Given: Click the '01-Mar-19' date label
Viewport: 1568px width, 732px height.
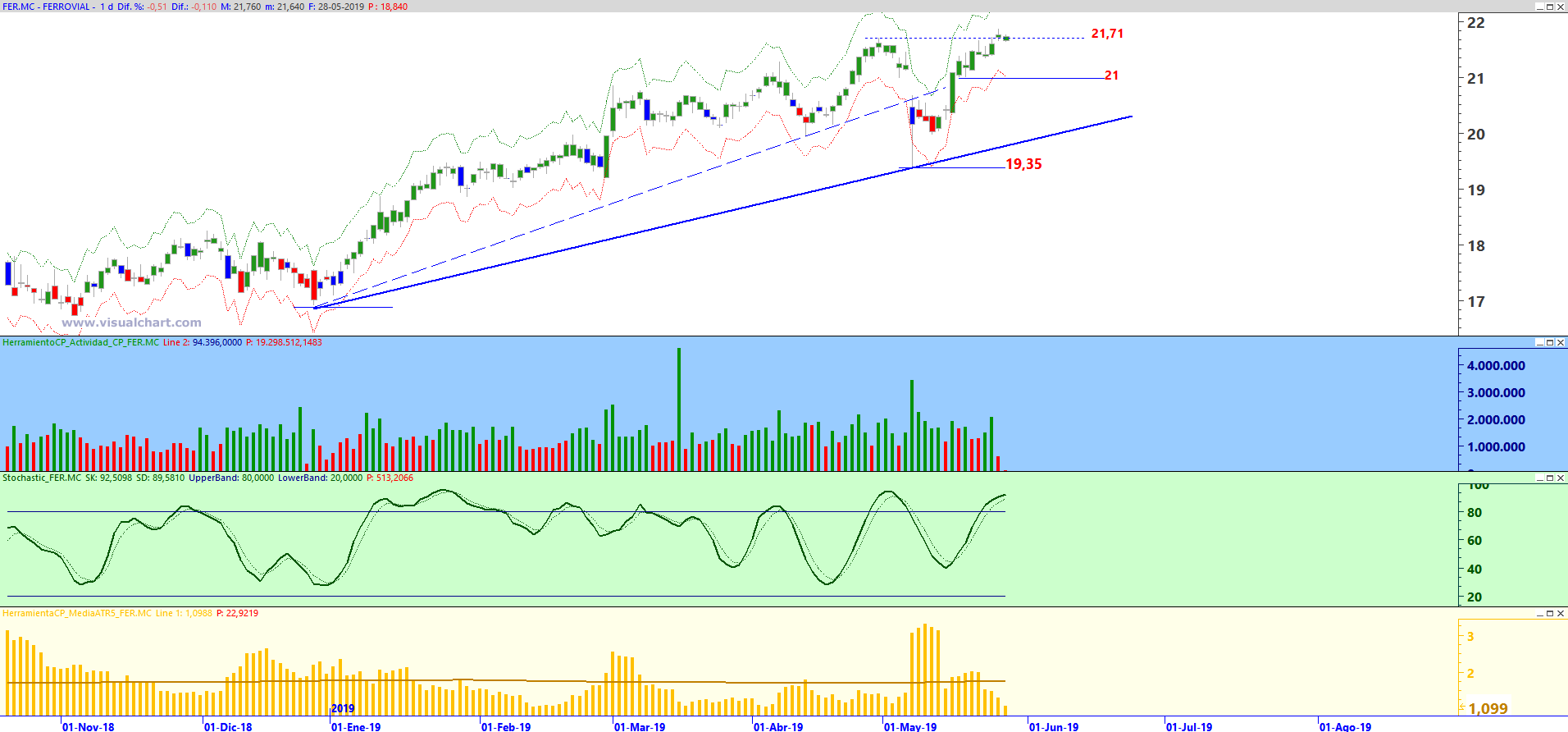Looking at the screenshot, I should (x=640, y=727).
